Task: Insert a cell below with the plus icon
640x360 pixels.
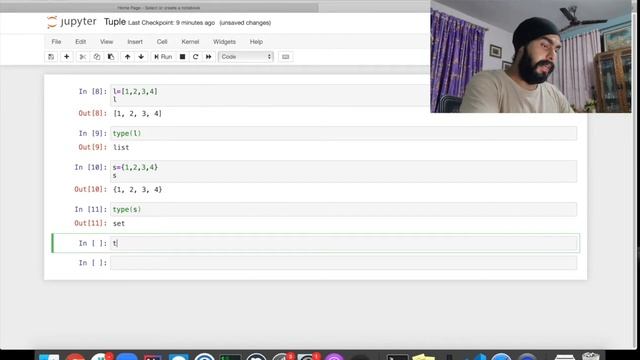Action: point(67,57)
